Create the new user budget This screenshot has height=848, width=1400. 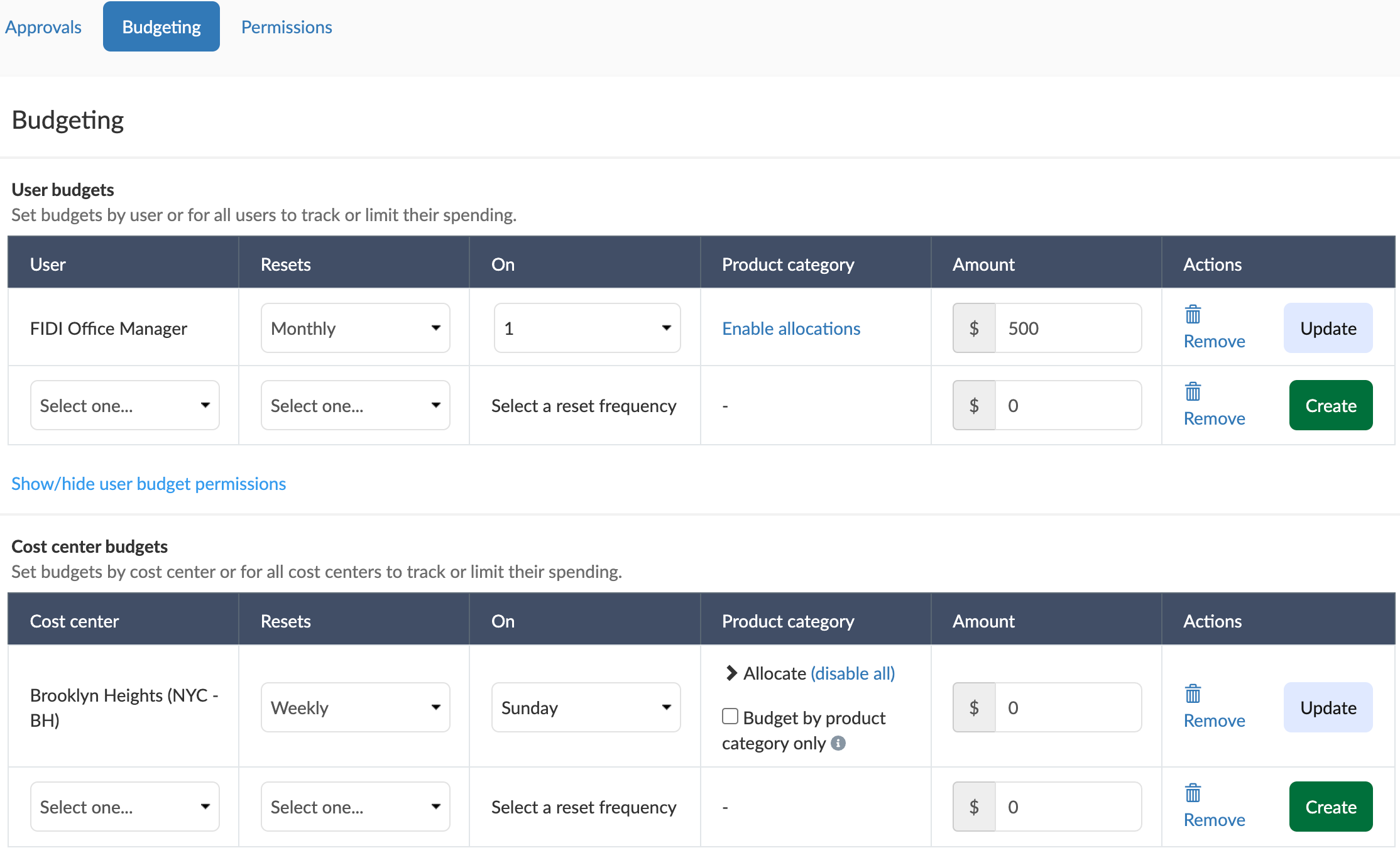click(x=1331, y=405)
